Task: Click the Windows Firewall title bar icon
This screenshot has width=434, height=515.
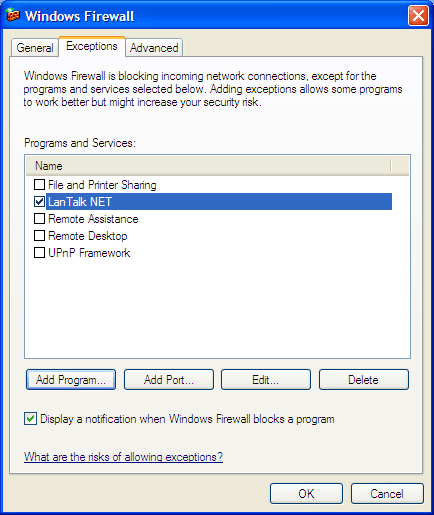Action: (x=13, y=15)
